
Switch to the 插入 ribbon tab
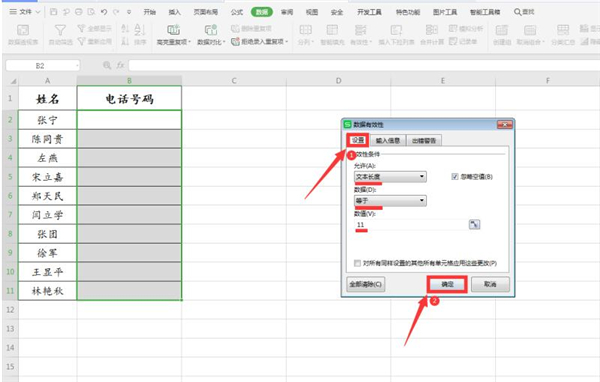click(x=174, y=12)
